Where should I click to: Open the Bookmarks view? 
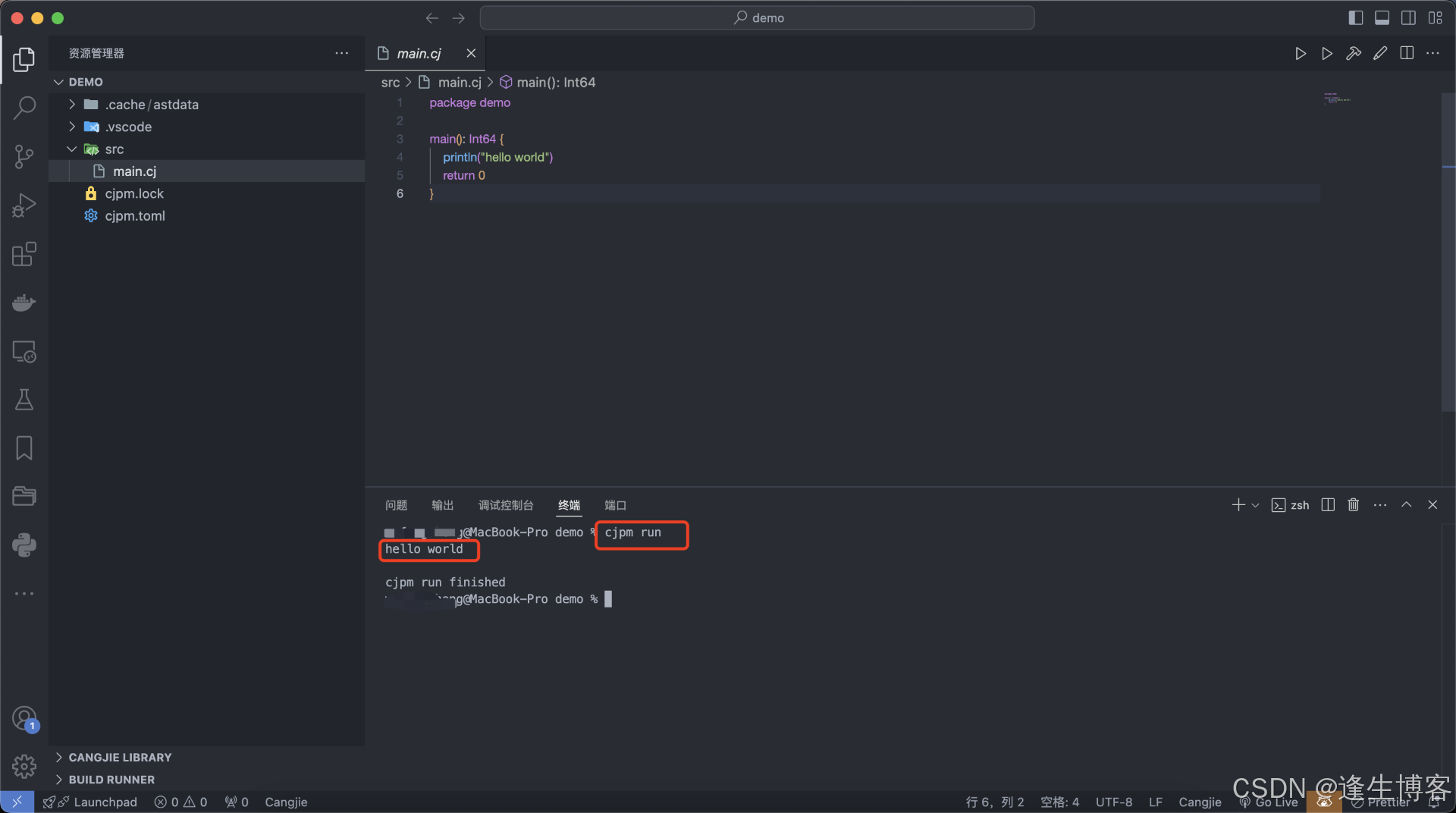[x=24, y=448]
